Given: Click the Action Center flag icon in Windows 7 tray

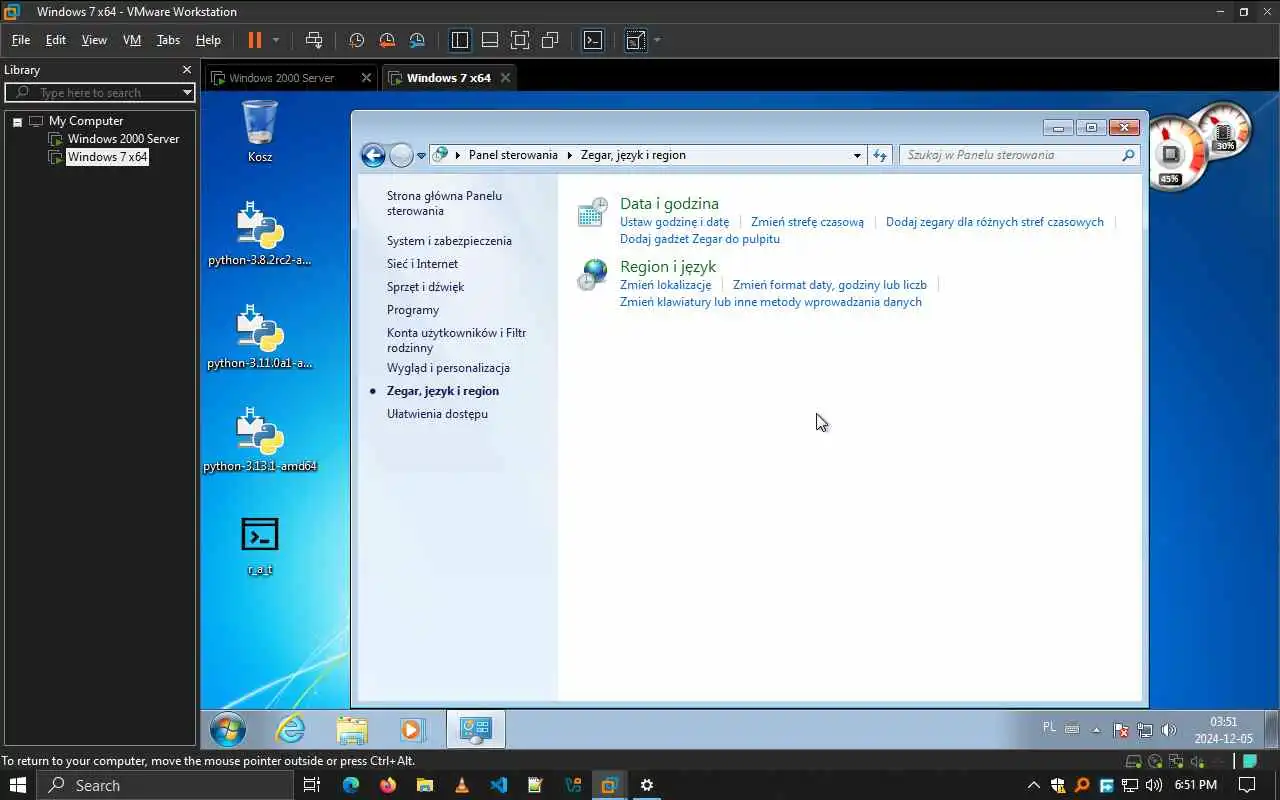Looking at the screenshot, I should (1122, 730).
